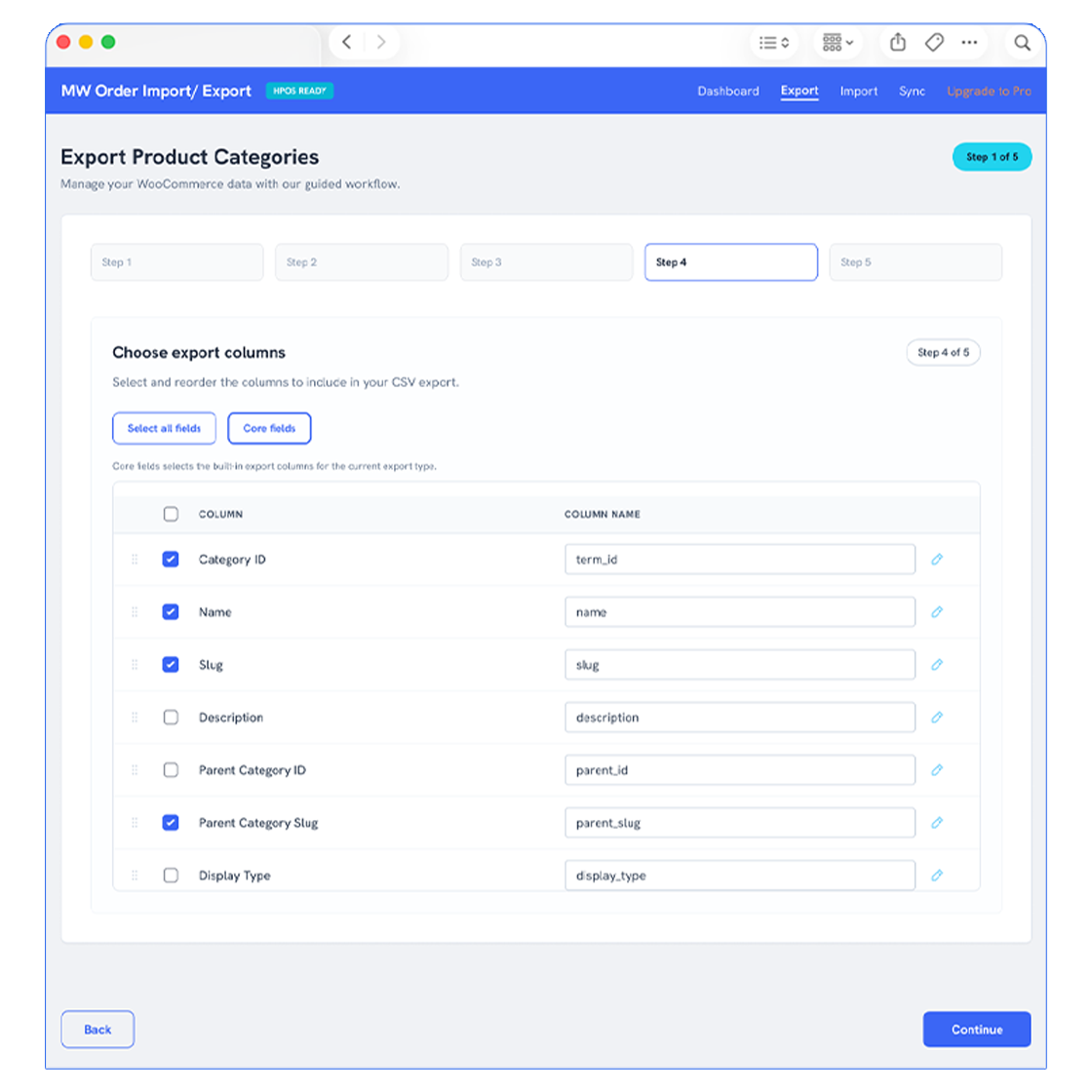Viewport: 1092px width, 1092px height.
Task: Open the three-dots more menu
Action: pyautogui.click(x=969, y=43)
